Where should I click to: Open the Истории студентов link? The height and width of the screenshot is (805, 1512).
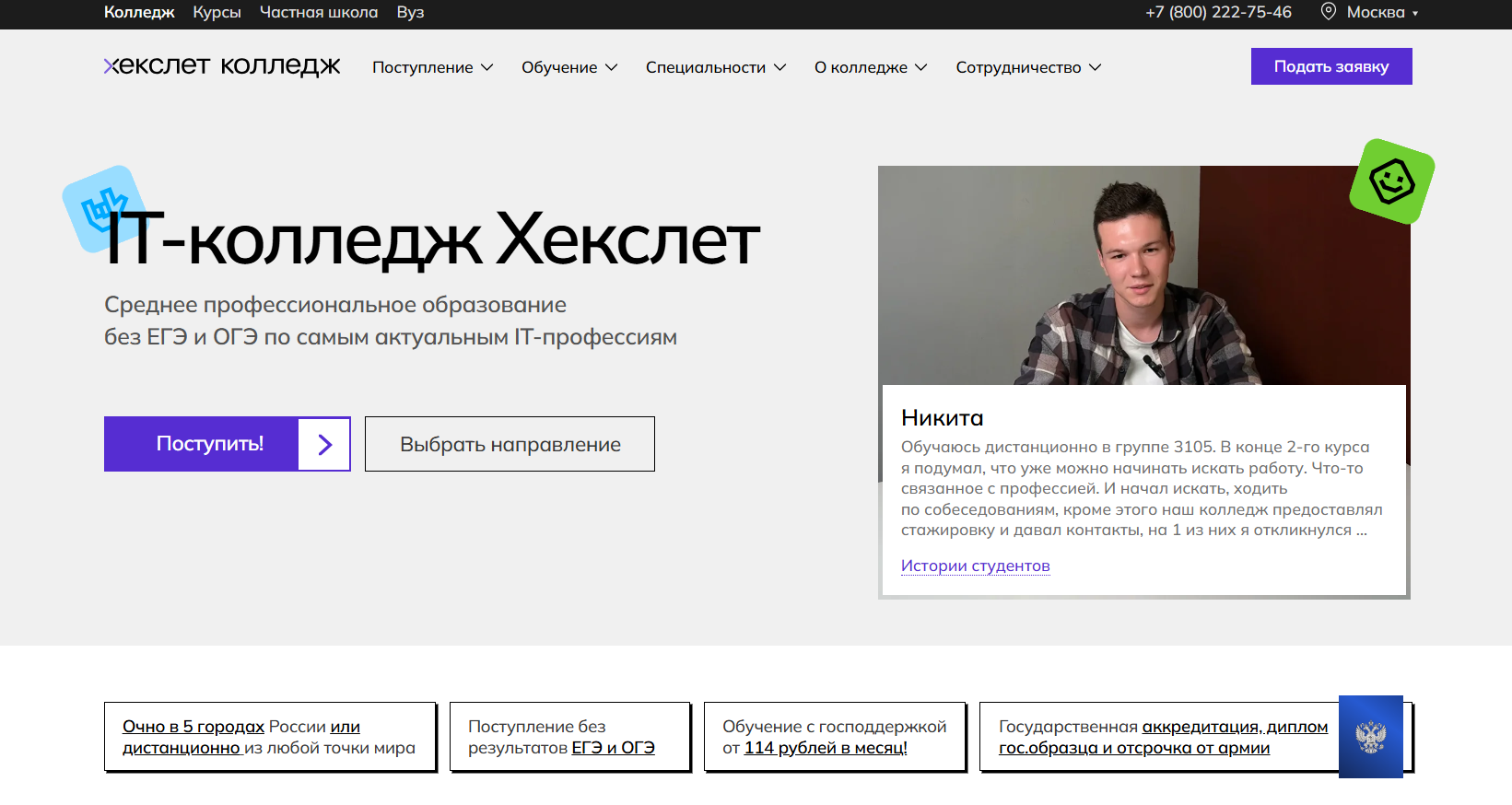[x=976, y=566]
